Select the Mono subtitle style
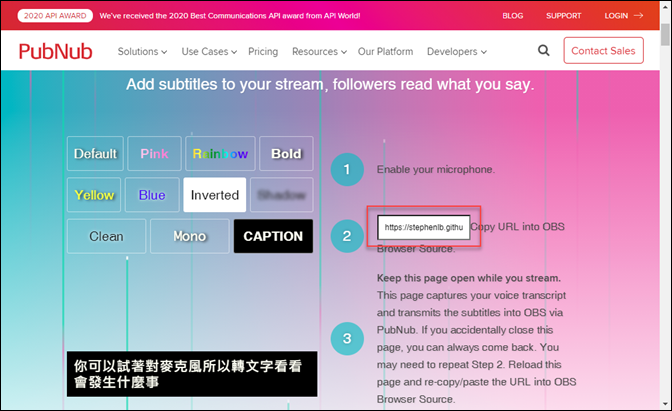672x411 pixels. 190,236
